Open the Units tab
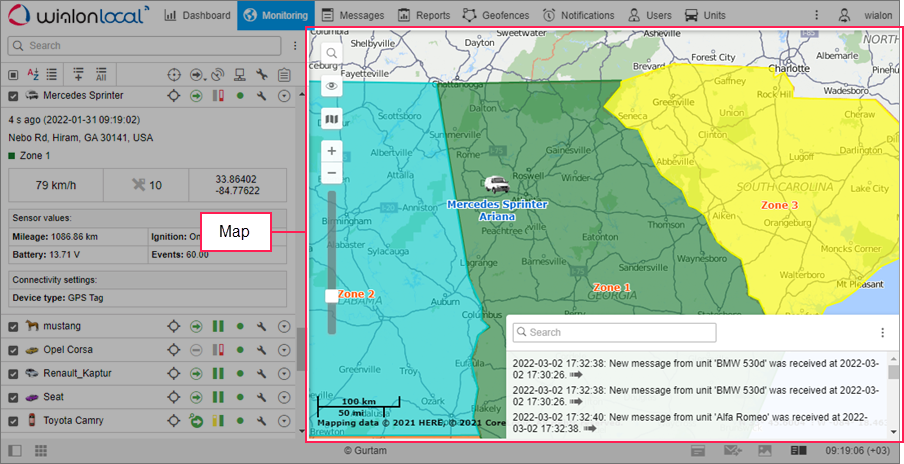The height and width of the screenshot is (464, 904). pyautogui.click(x=705, y=16)
